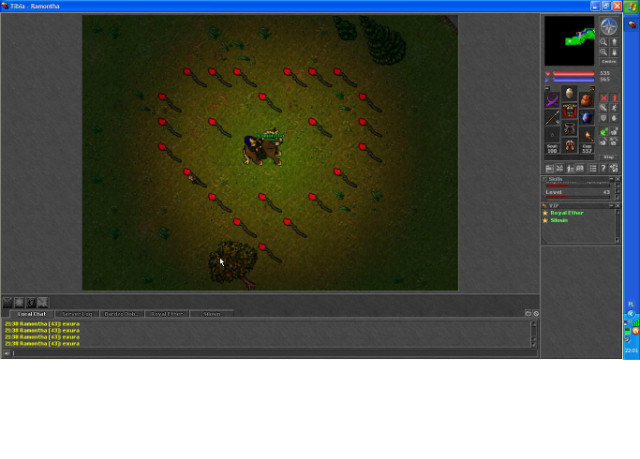Move minimap one floor up
Screen dimensions: 640x459
click(x=614, y=42)
